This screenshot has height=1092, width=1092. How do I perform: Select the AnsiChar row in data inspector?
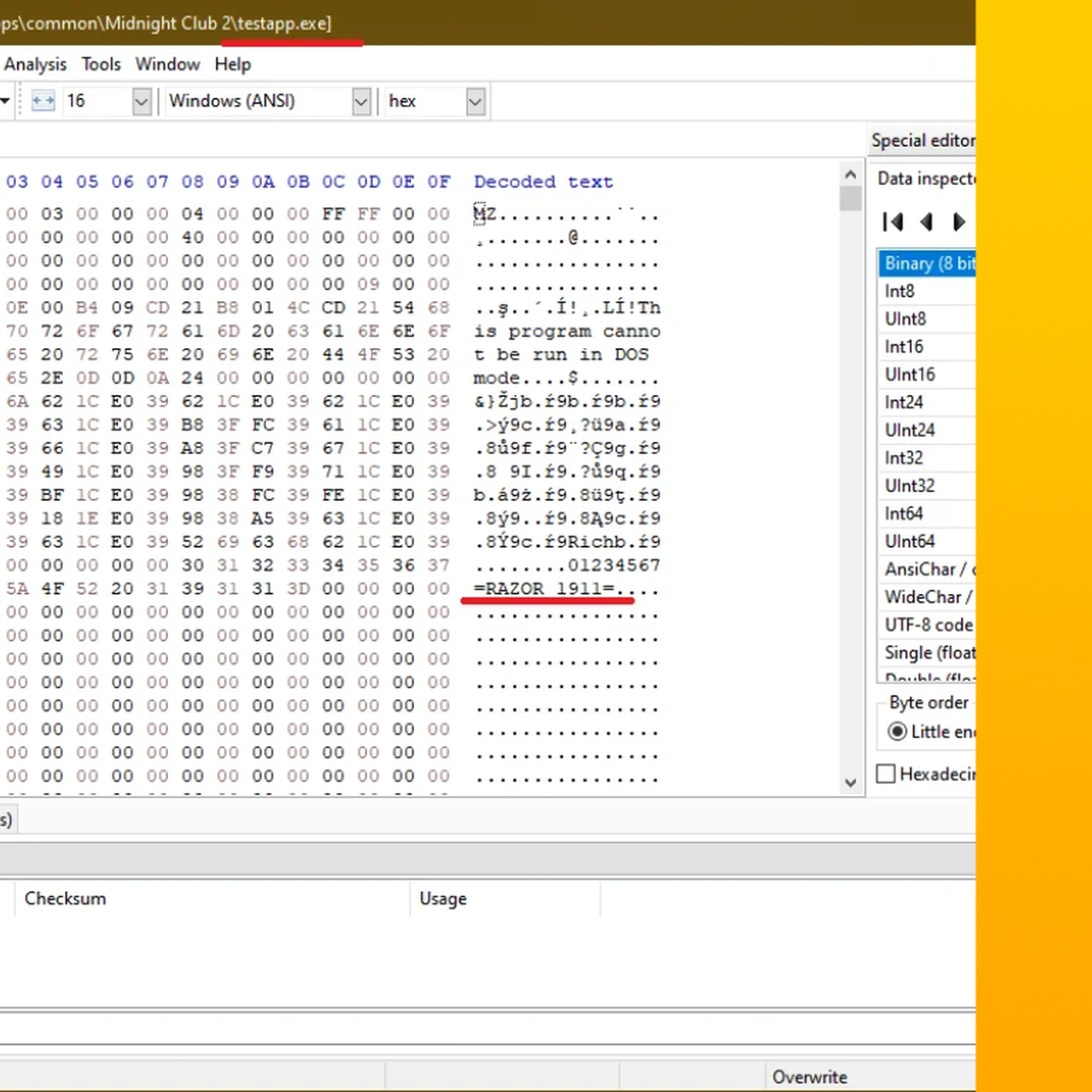pyautogui.click(x=927, y=569)
